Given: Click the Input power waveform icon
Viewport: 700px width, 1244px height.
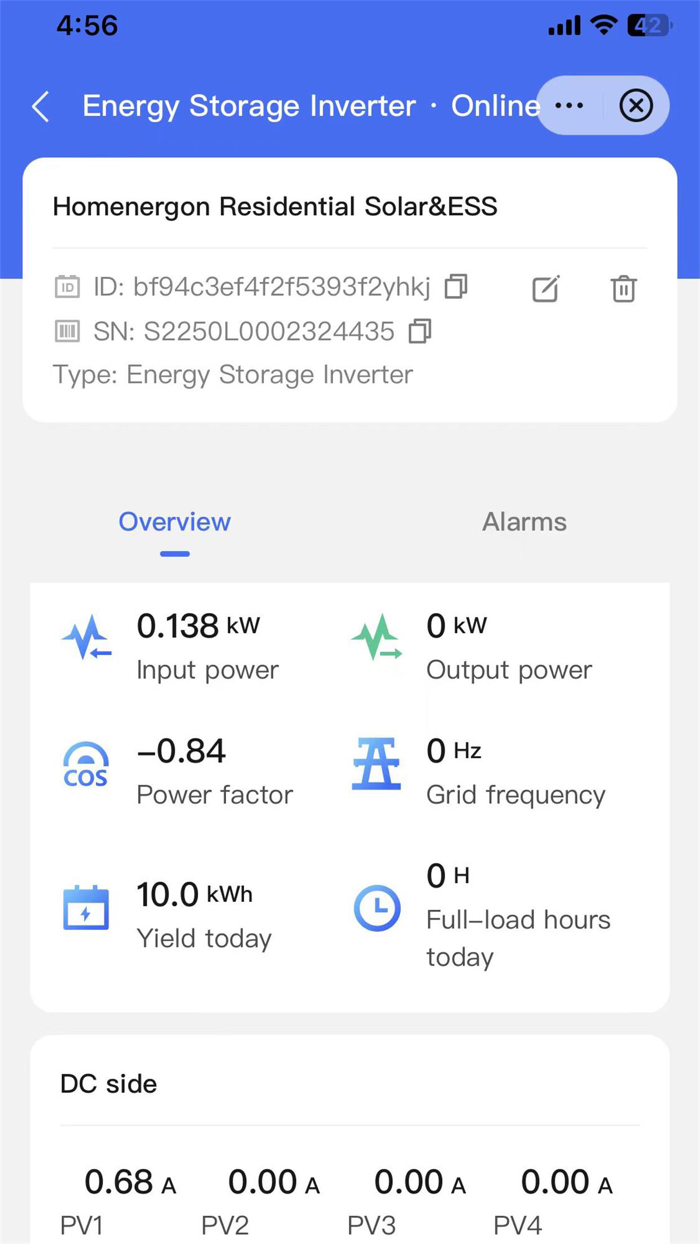Looking at the screenshot, I should pos(85,637).
